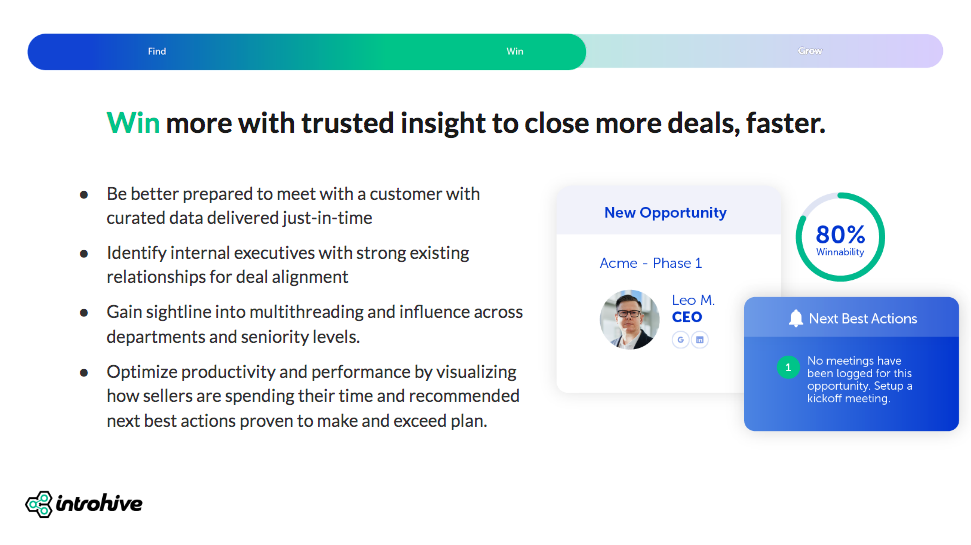Select the Find stage in progress bar

tap(157, 52)
